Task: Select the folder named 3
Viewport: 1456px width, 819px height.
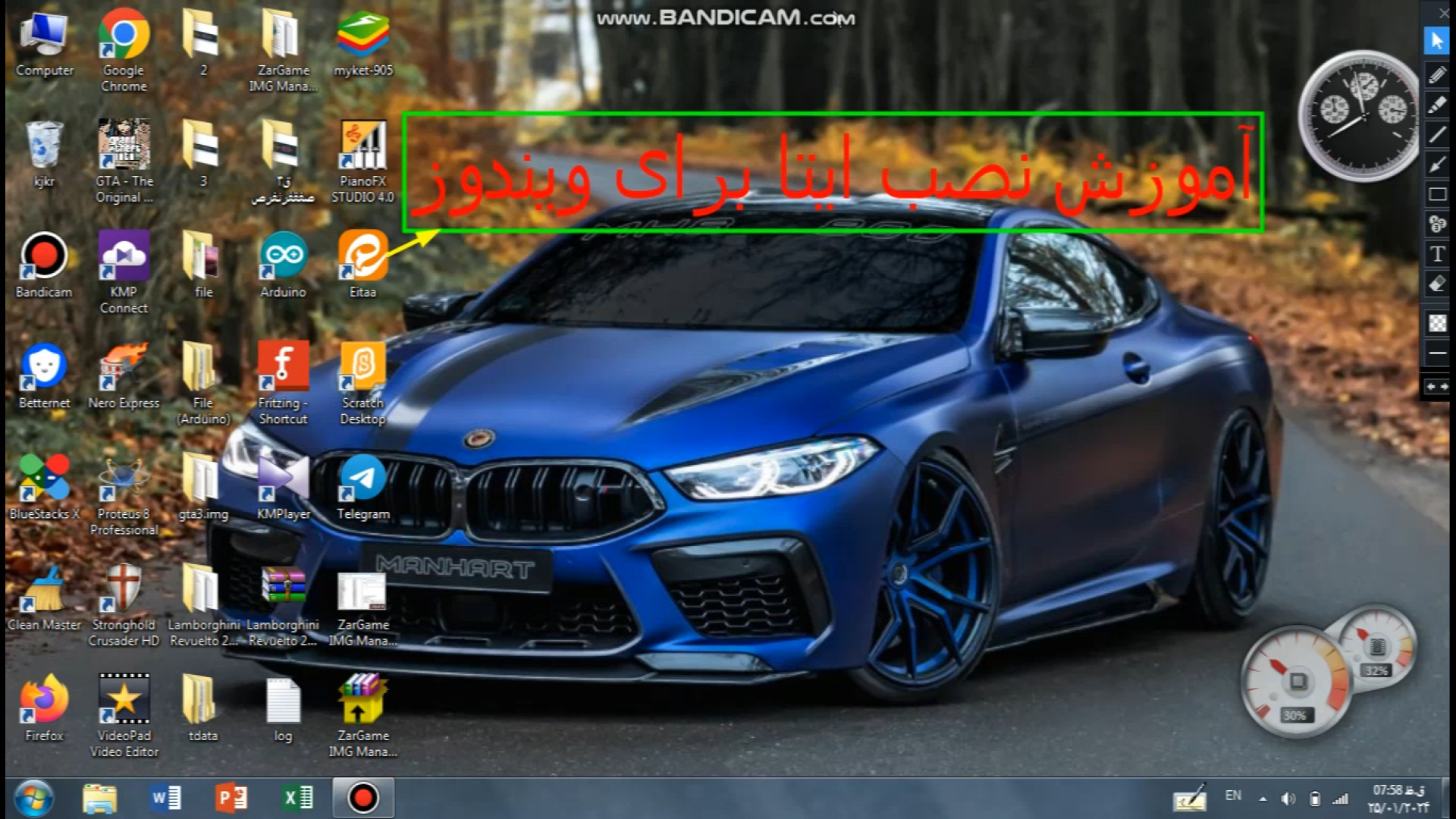Action: (x=202, y=154)
